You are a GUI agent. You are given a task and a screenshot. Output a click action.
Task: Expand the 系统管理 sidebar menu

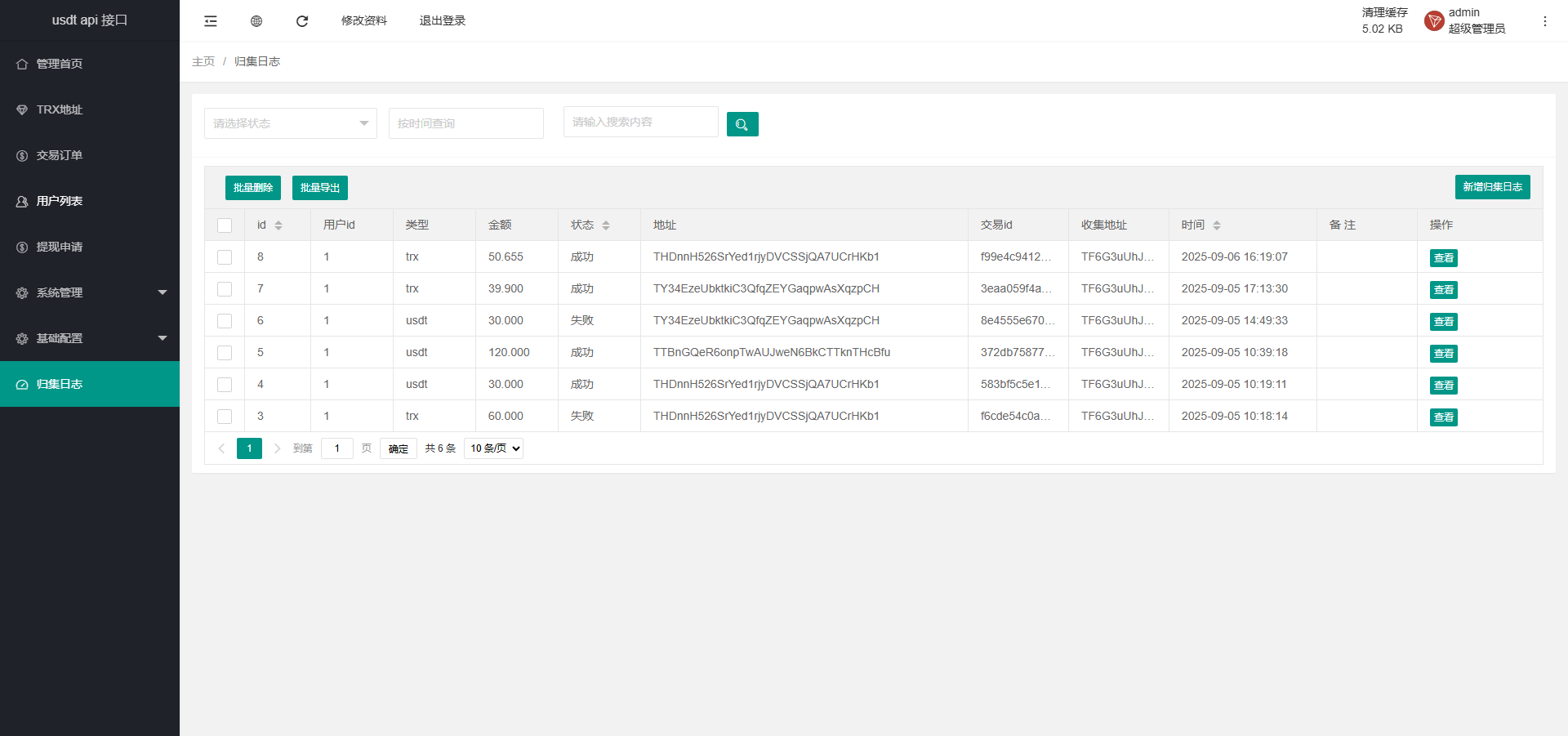tap(90, 292)
